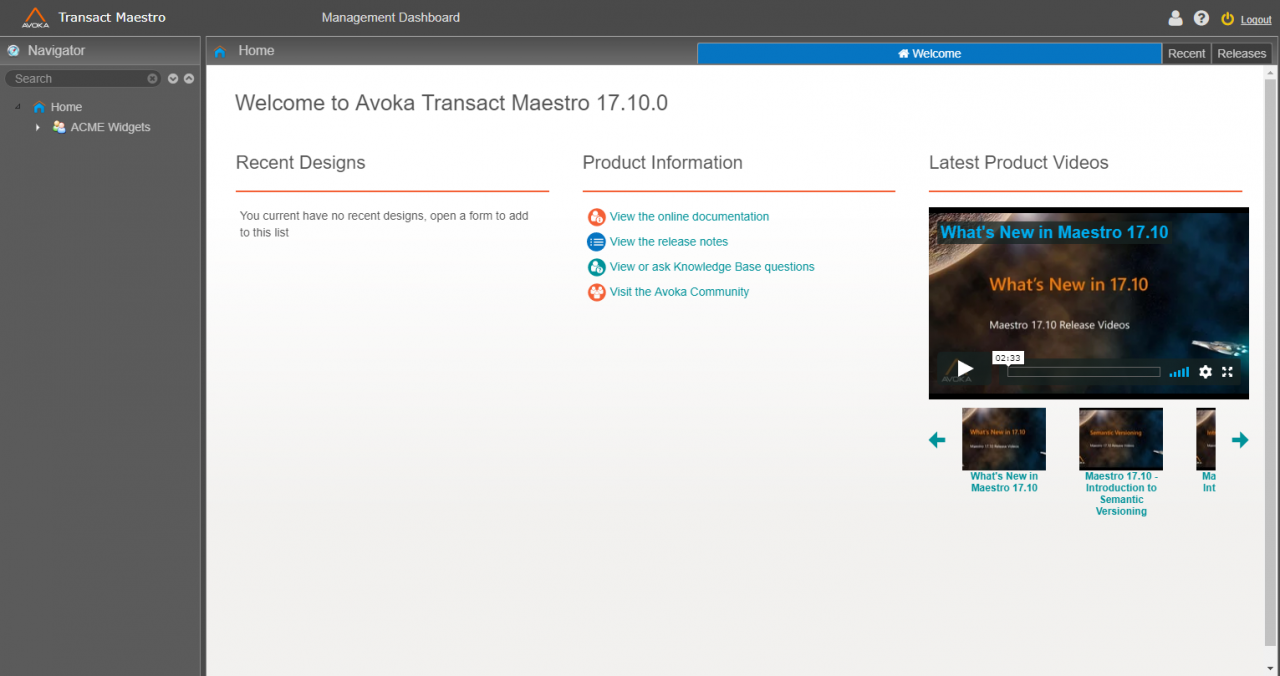
Task: Click the Home title in the page header
Action: (256, 51)
